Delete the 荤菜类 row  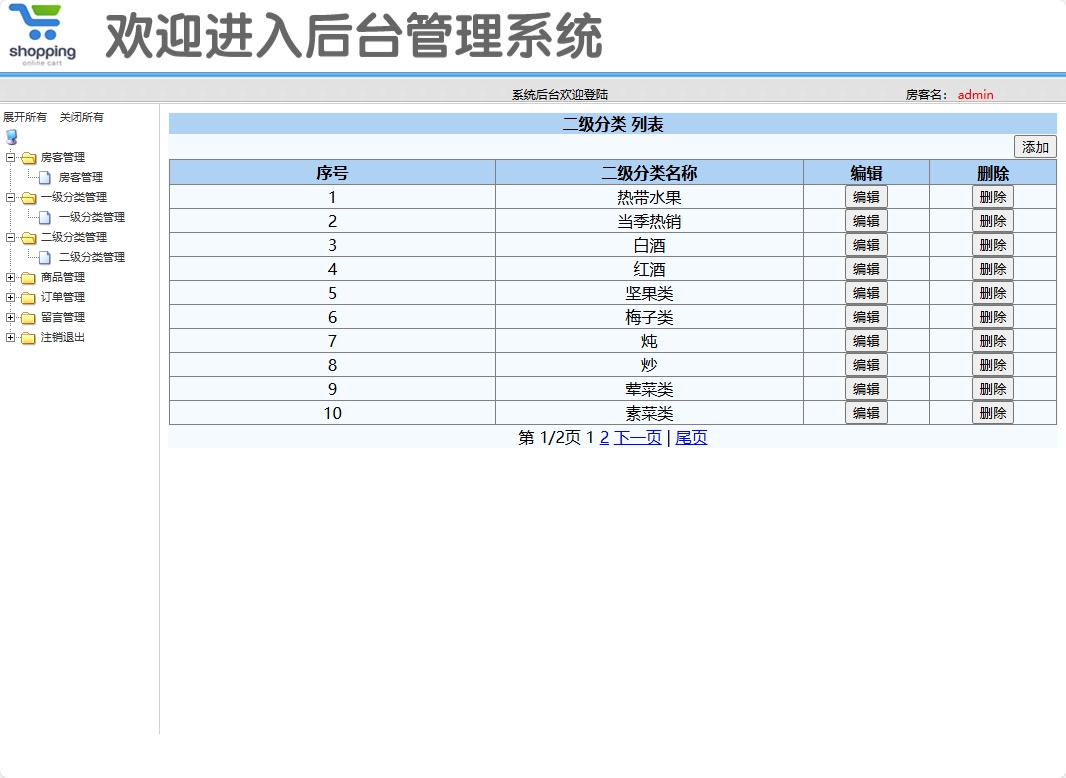[993, 389]
